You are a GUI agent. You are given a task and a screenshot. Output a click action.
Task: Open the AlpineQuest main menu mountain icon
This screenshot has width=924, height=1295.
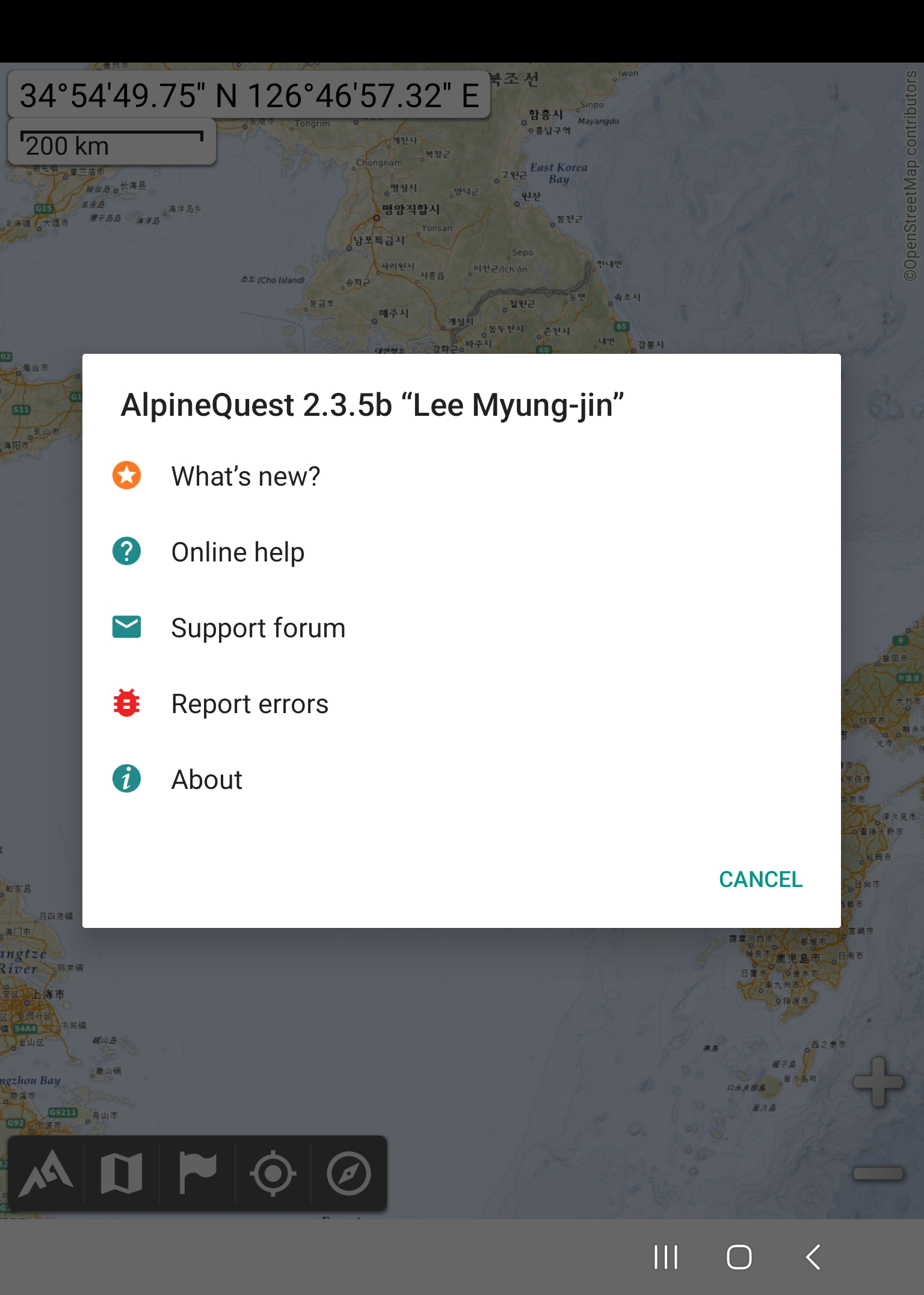[46, 1173]
